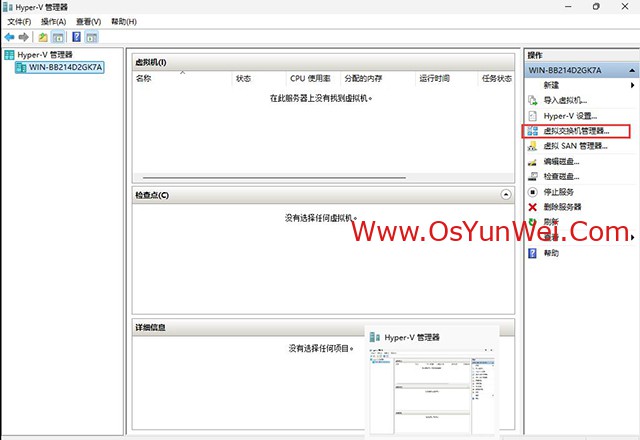
Task: Expand the 新建 submenu arrow
Action: tap(632, 85)
